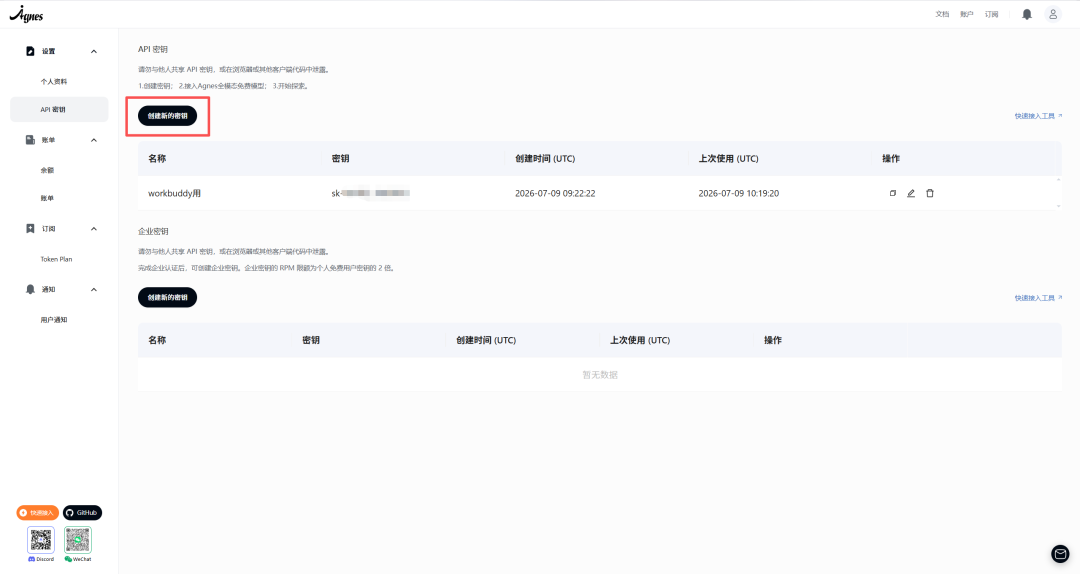This screenshot has height=574, width=1080.
Task: Click the Discord QR code
Action: click(41, 540)
